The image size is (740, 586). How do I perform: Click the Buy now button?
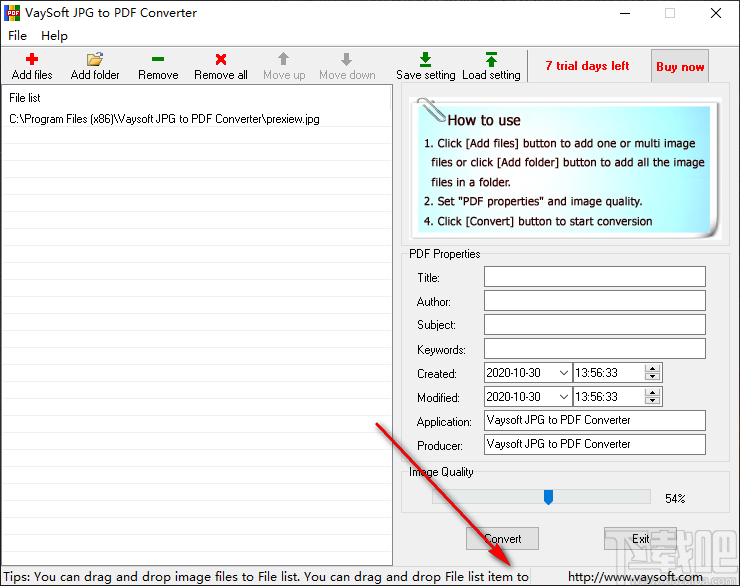(680, 67)
